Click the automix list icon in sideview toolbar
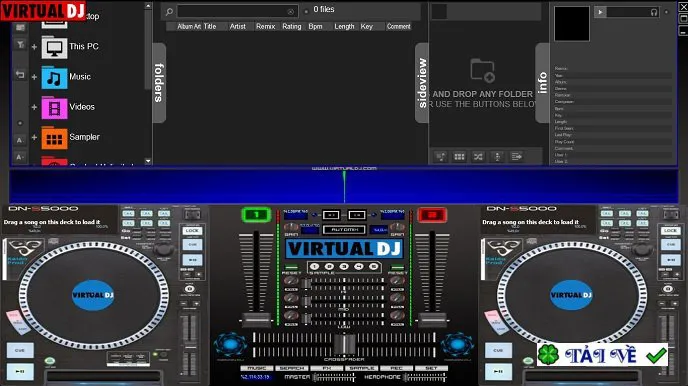This screenshot has height=386, width=688. point(441,157)
